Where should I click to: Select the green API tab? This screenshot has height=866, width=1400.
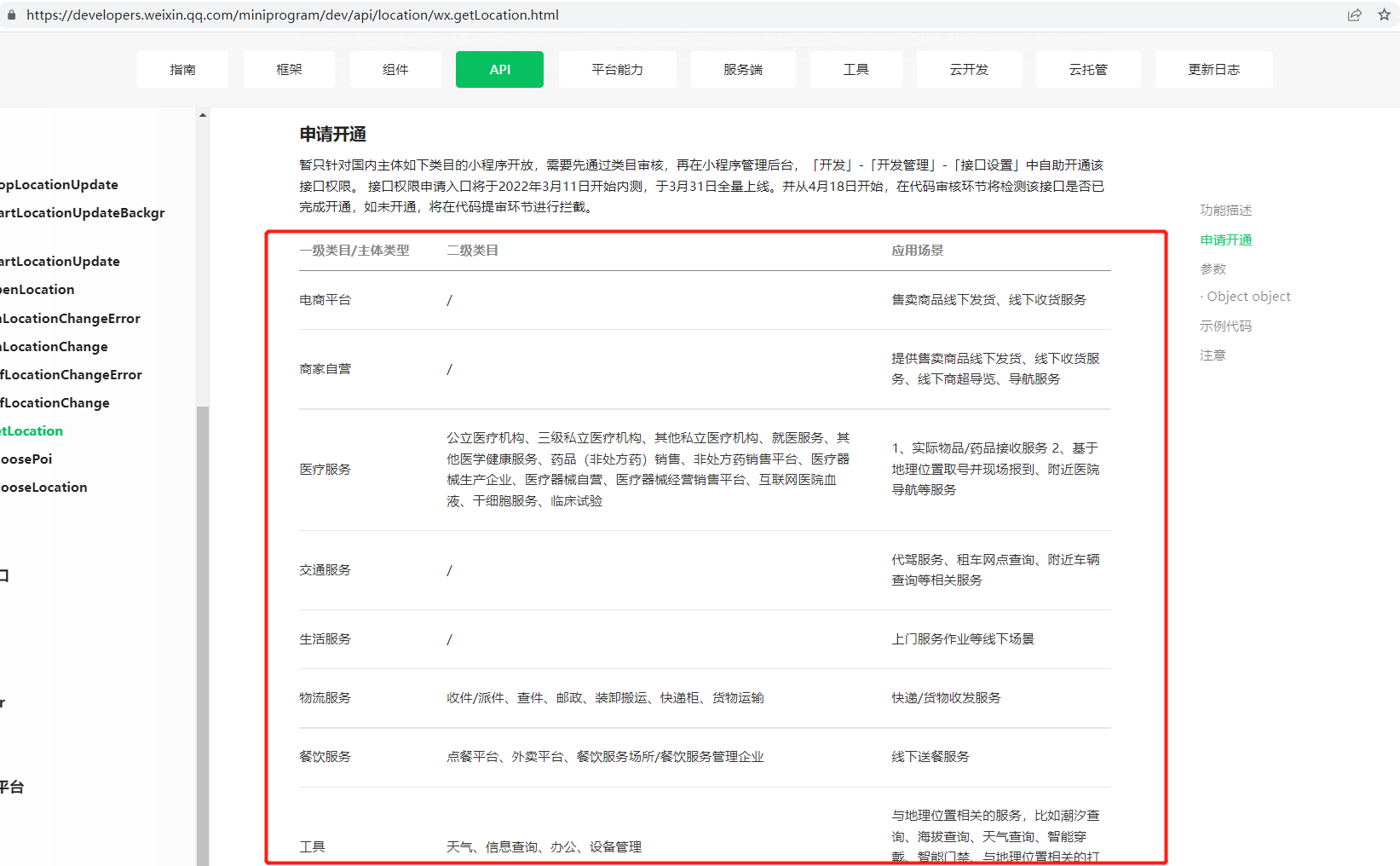pyautogui.click(x=499, y=70)
